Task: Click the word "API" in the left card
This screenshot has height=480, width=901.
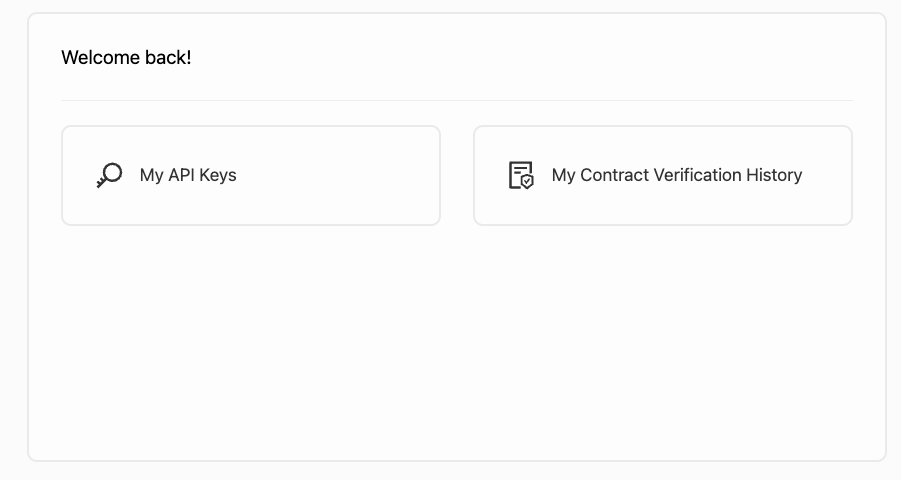Action: click(x=182, y=175)
